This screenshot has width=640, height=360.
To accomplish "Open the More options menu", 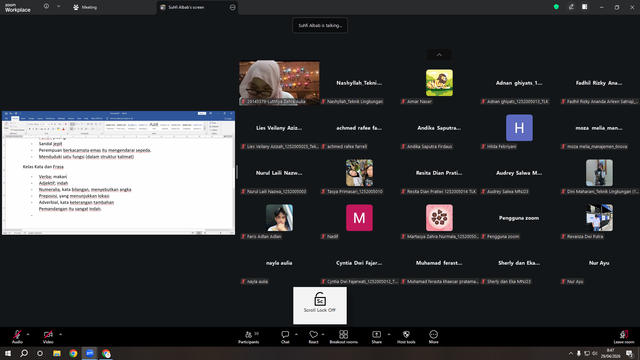I will [x=433, y=337].
